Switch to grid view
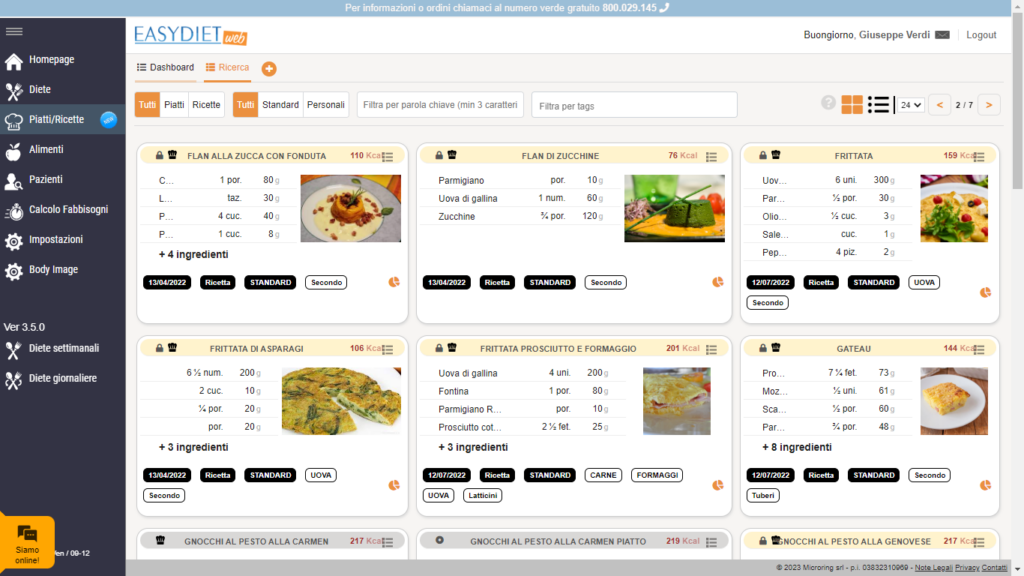1024x576 pixels. click(x=852, y=104)
